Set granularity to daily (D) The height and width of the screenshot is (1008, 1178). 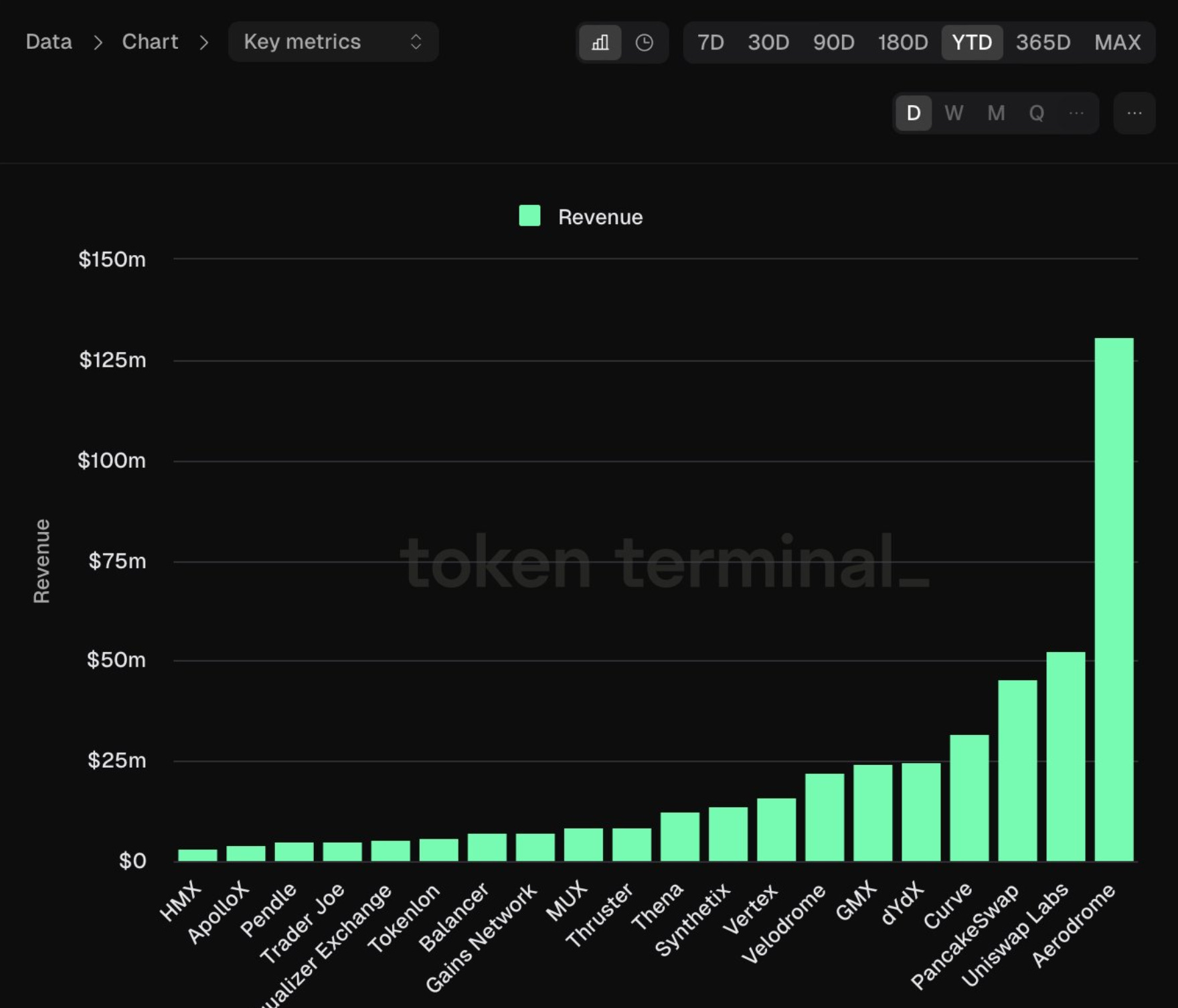click(913, 113)
